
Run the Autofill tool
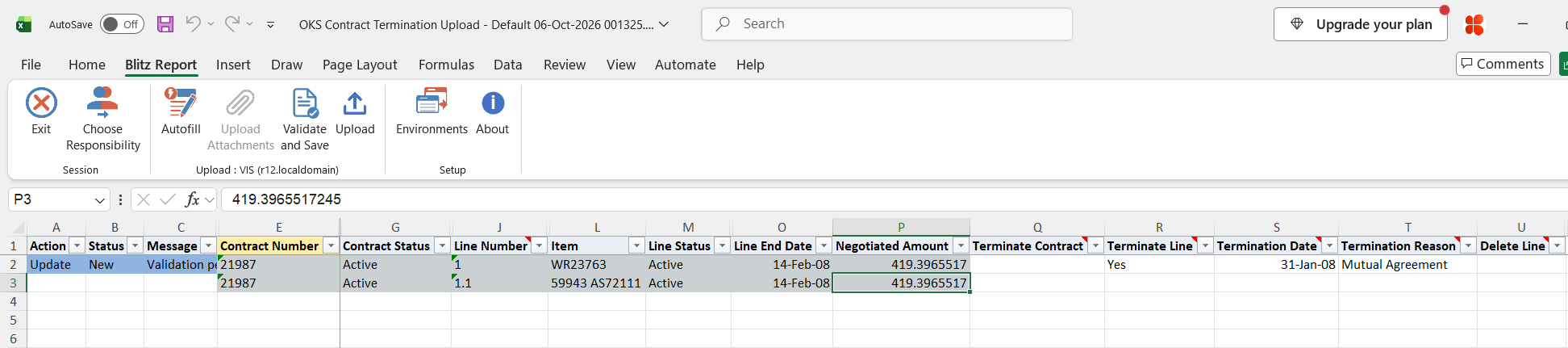click(x=181, y=111)
